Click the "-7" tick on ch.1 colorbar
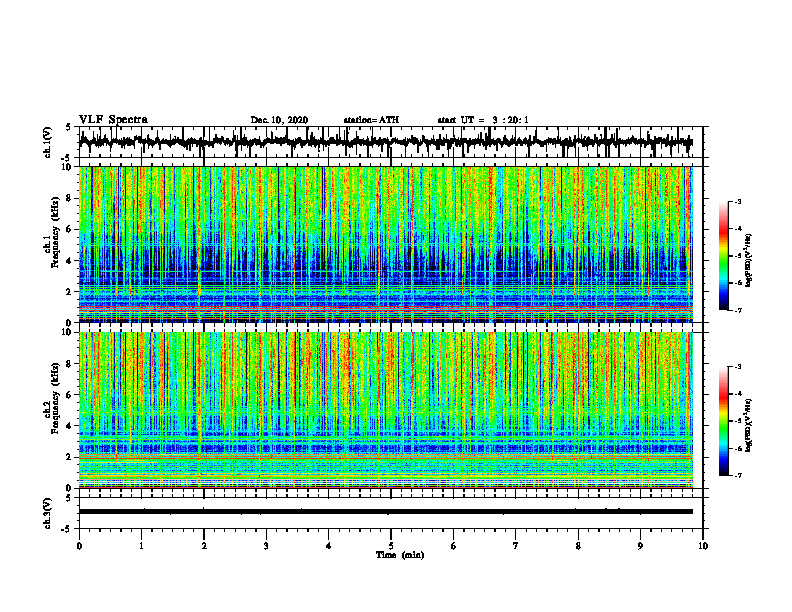The image size is (792, 612). coord(738,310)
